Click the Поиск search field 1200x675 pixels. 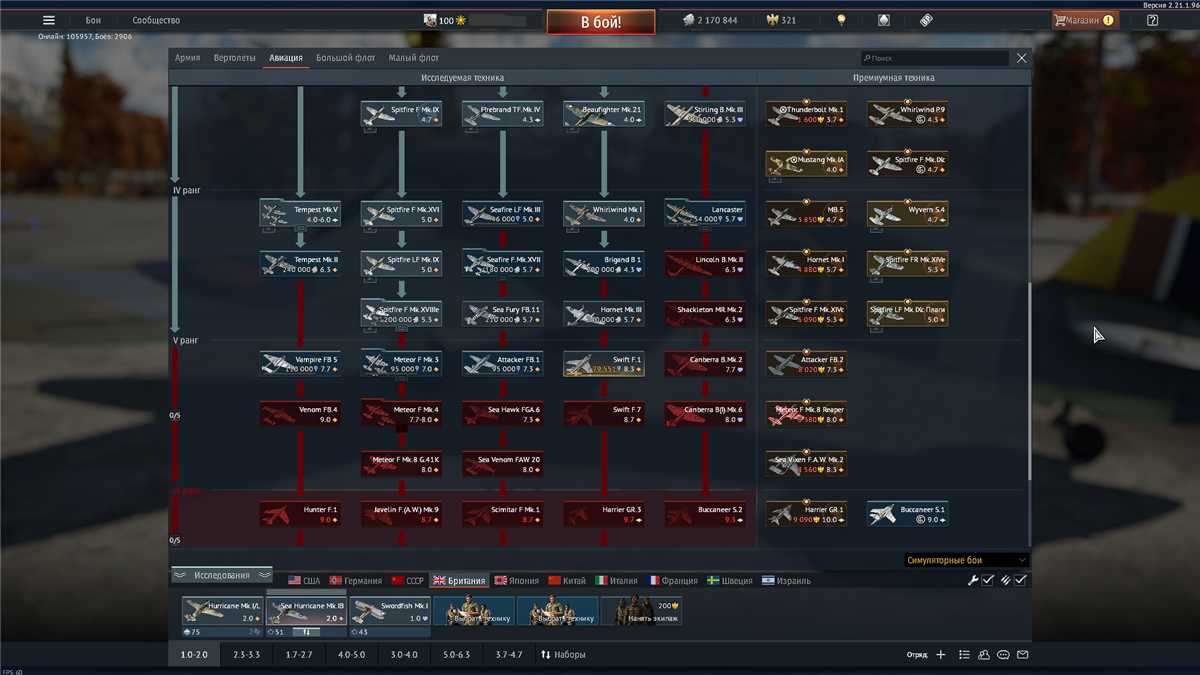(934, 59)
